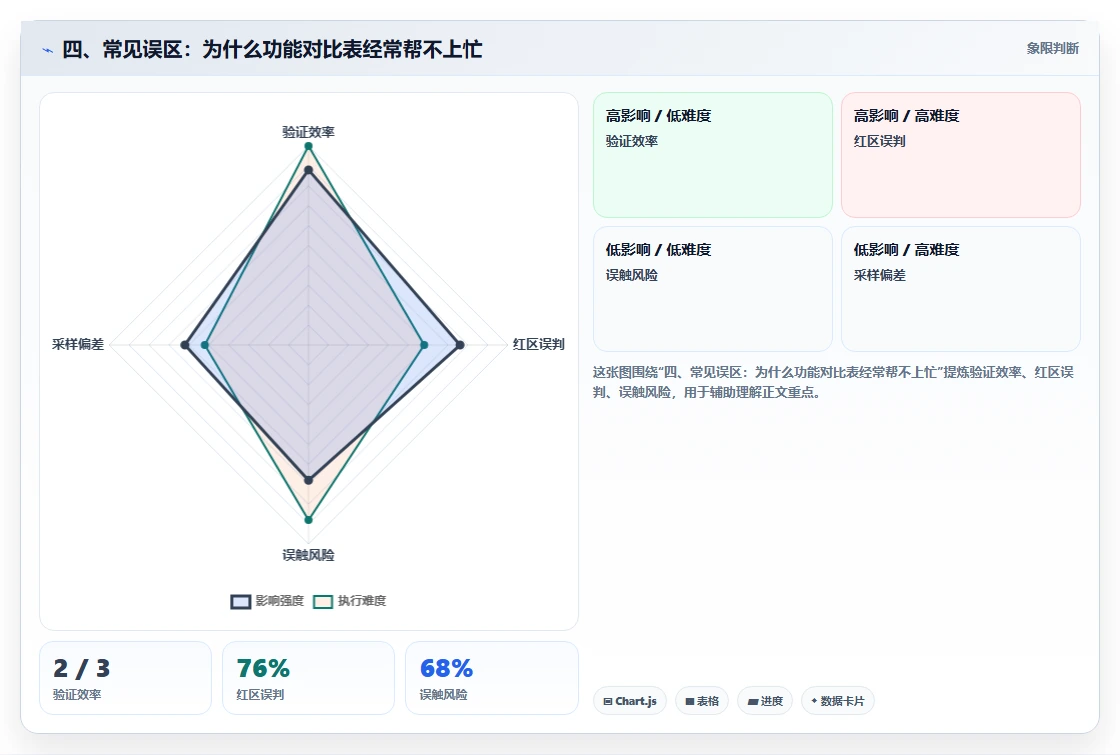The height and width of the screenshot is (755, 1120).
Task: Click the section title 四、常见误区
Action: pos(272,49)
